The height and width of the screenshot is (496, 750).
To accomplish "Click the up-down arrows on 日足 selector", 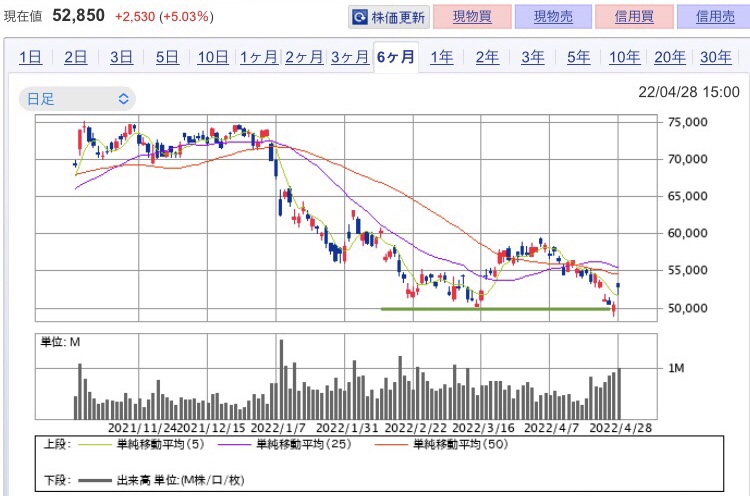I will point(123,99).
